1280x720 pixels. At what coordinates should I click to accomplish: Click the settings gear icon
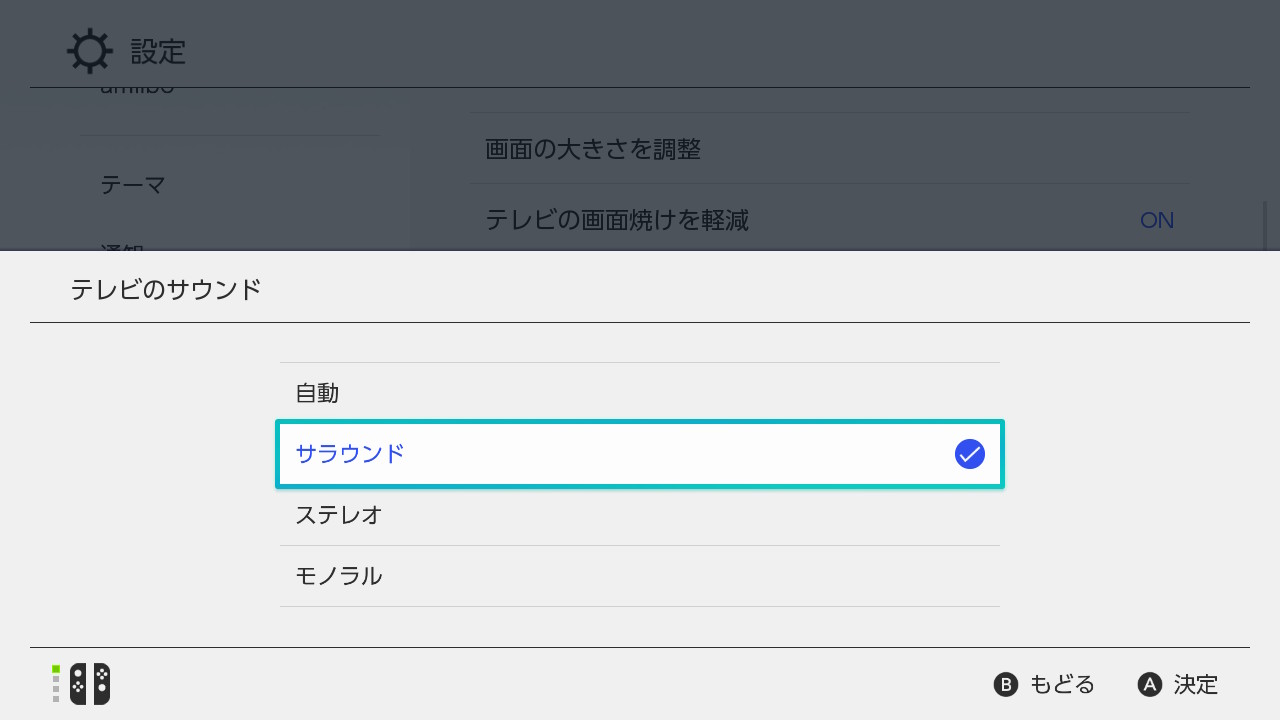[x=89, y=51]
